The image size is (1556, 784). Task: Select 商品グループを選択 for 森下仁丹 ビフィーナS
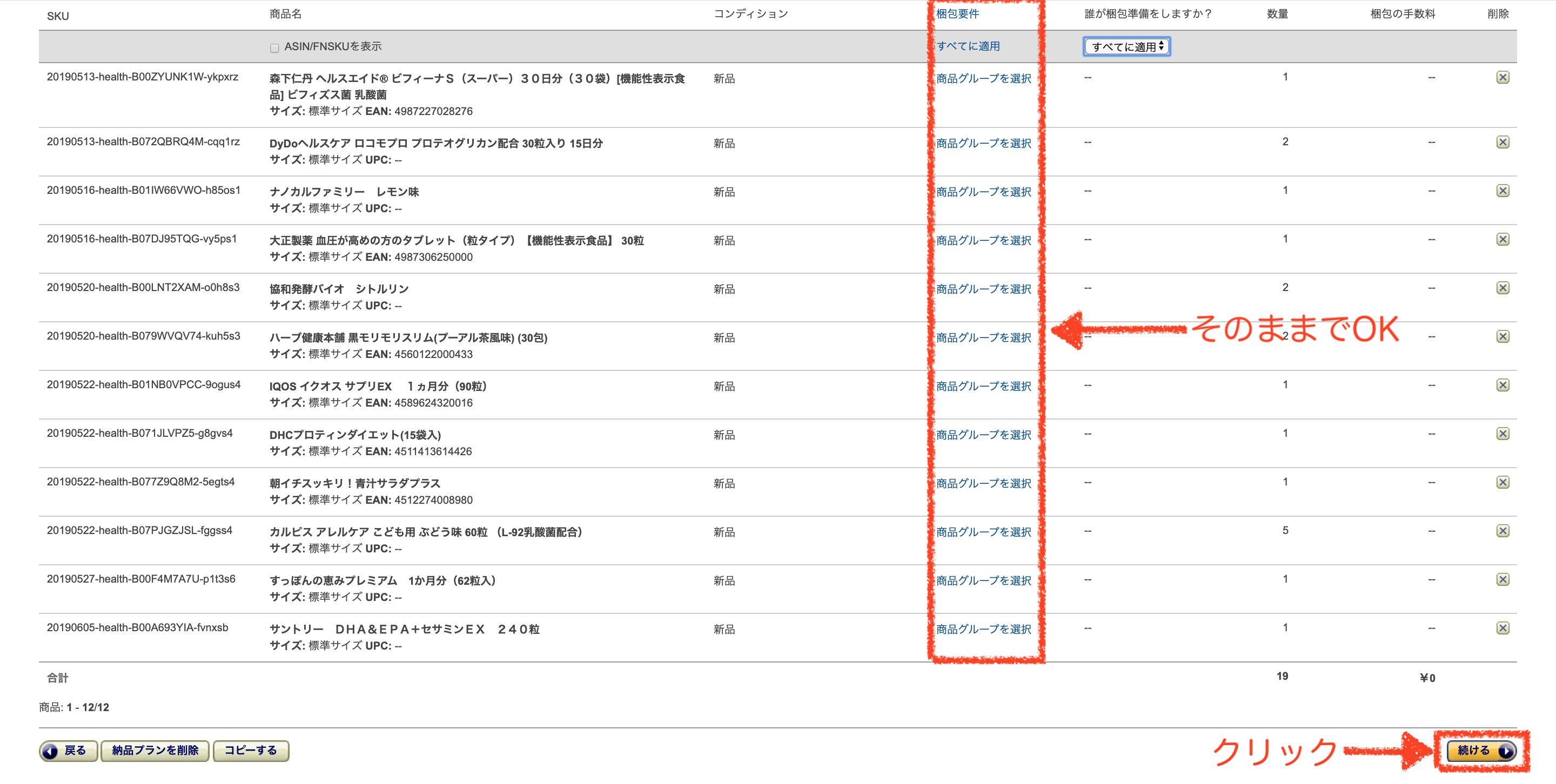[983, 78]
